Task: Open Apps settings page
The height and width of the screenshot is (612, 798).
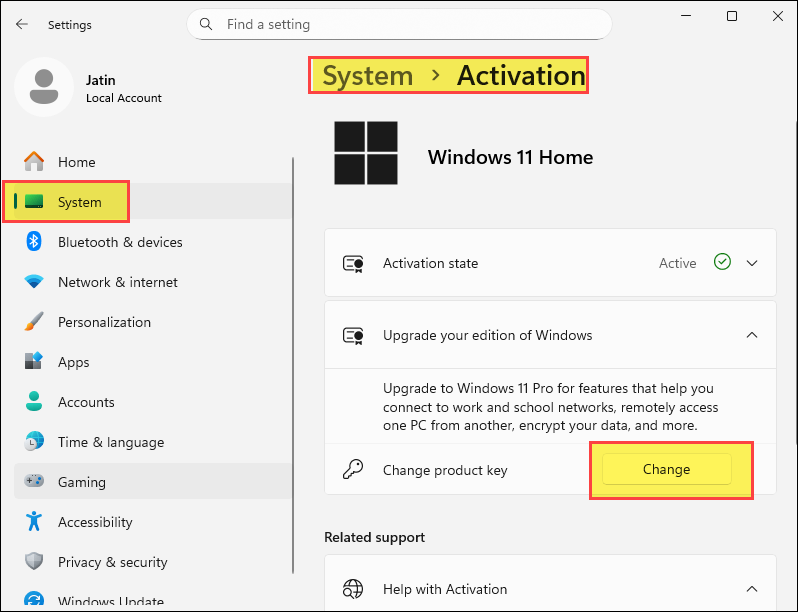Action: click(153, 362)
